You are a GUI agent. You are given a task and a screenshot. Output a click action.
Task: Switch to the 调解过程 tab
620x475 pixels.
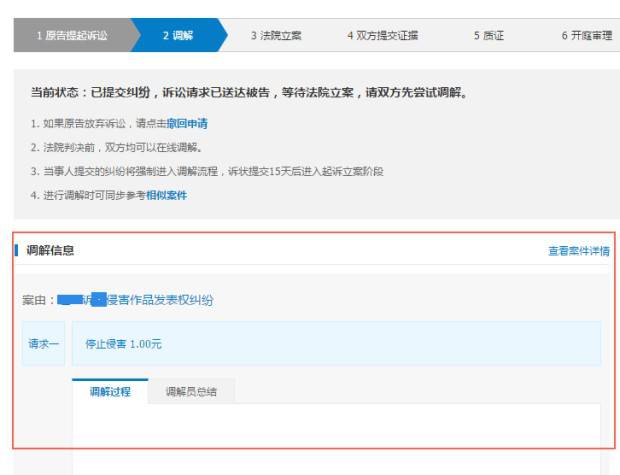click(x=110, y=392)
